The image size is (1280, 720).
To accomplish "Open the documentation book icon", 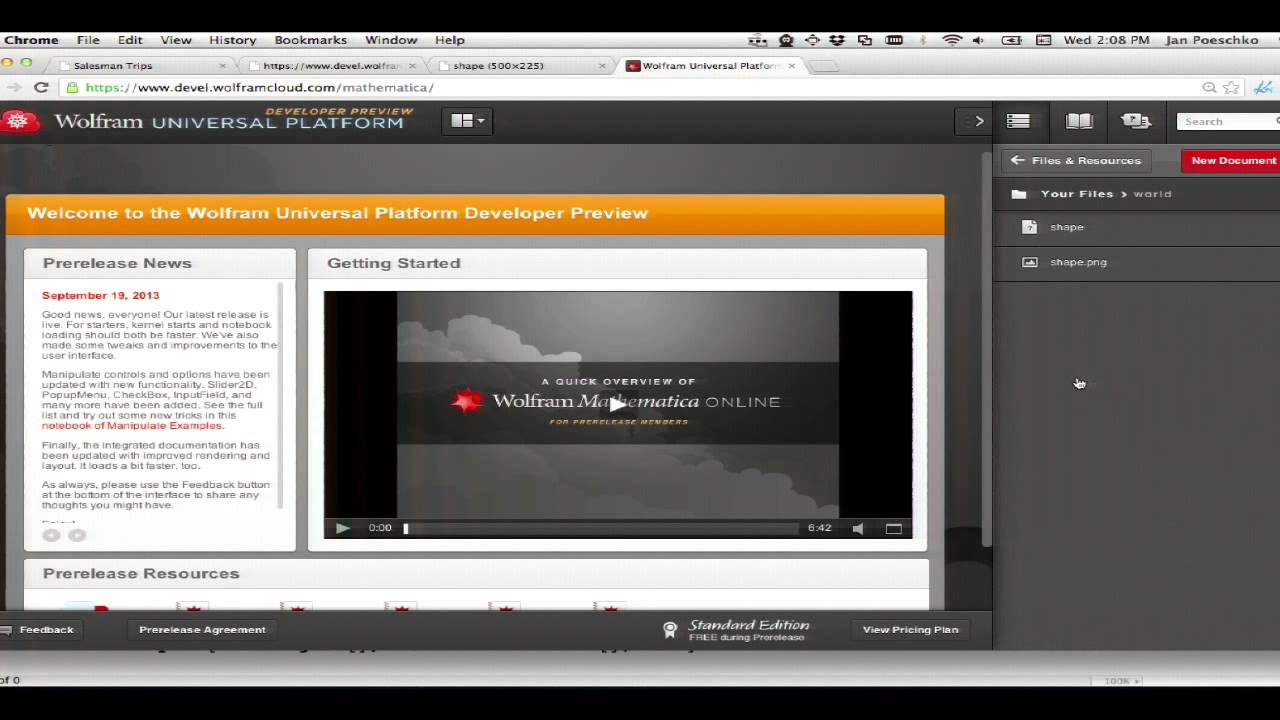I will 1078,121.
